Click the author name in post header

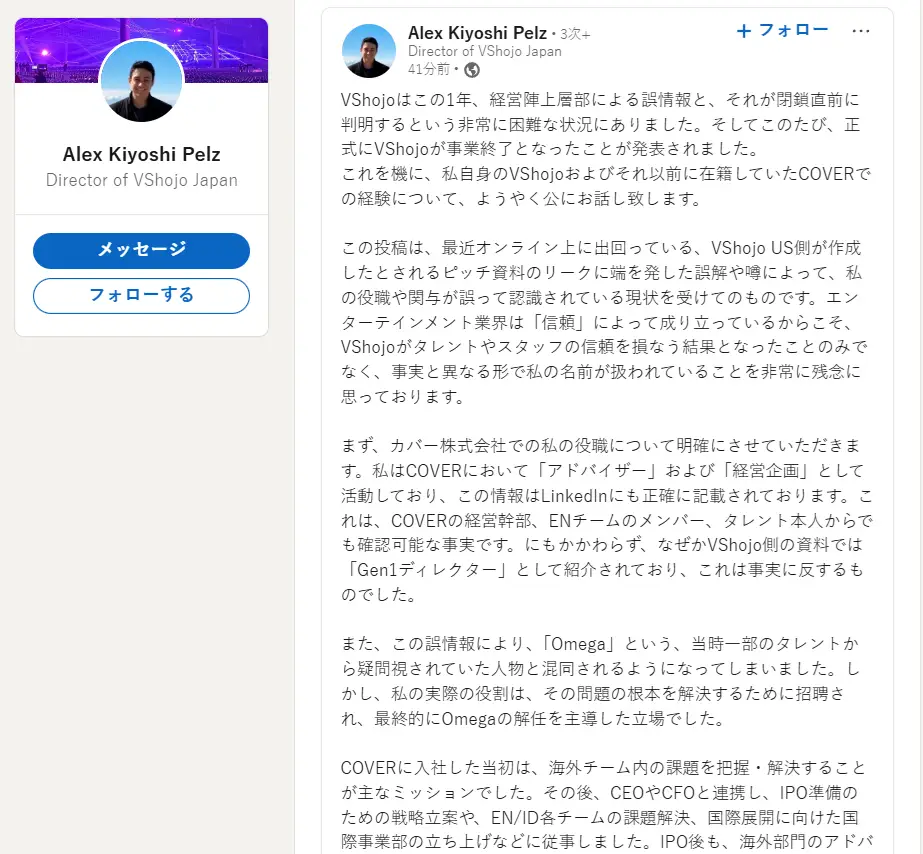click(477, 33)
